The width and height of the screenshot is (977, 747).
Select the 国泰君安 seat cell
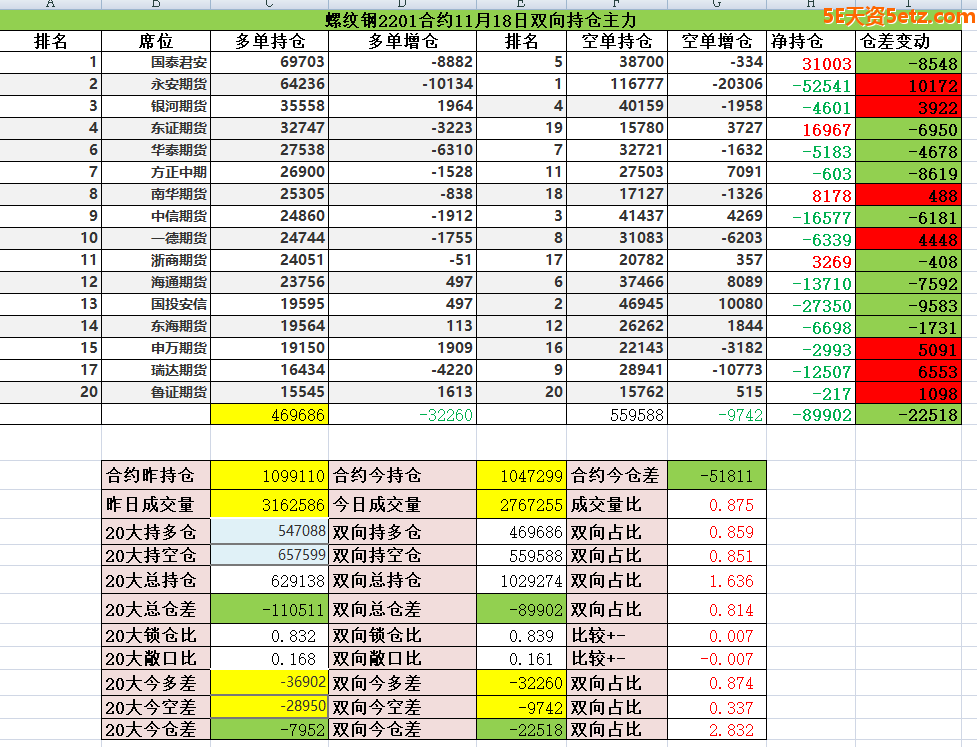pyautogui.click(x=156, y=62)
